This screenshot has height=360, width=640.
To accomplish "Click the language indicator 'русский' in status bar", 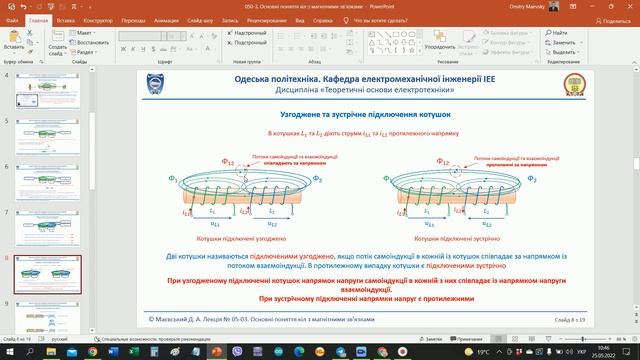I will coord(60,339).
